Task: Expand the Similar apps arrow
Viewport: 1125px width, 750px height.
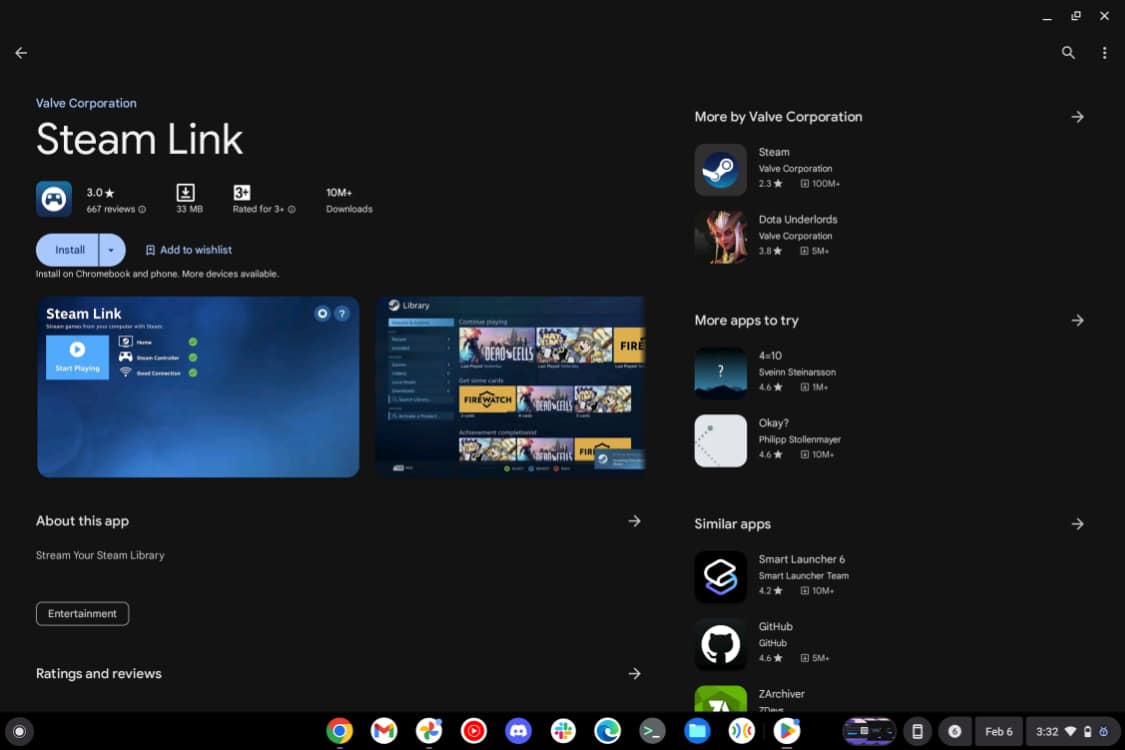Action: (x=1078, y=524)
